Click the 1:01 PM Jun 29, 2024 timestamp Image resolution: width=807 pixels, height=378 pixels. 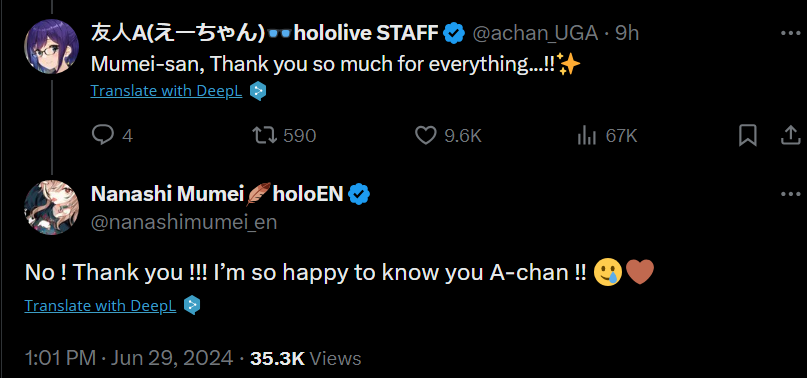pos(129,358)
